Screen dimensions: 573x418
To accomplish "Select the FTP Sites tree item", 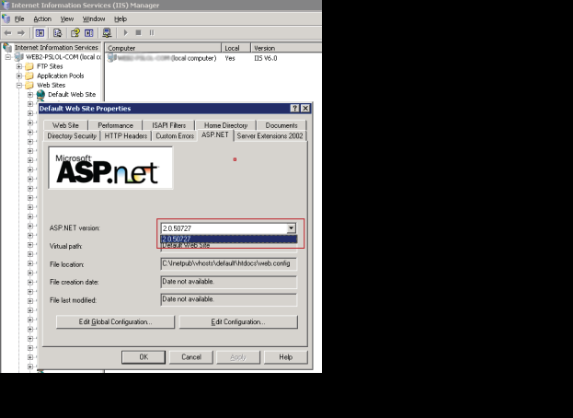I will coord(50,66).
